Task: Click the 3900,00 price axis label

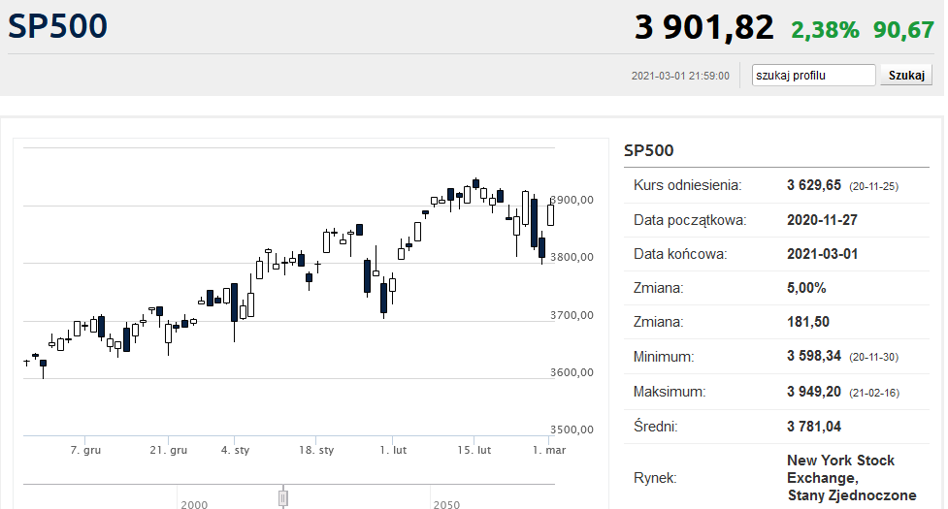Action: pos(572,200)
